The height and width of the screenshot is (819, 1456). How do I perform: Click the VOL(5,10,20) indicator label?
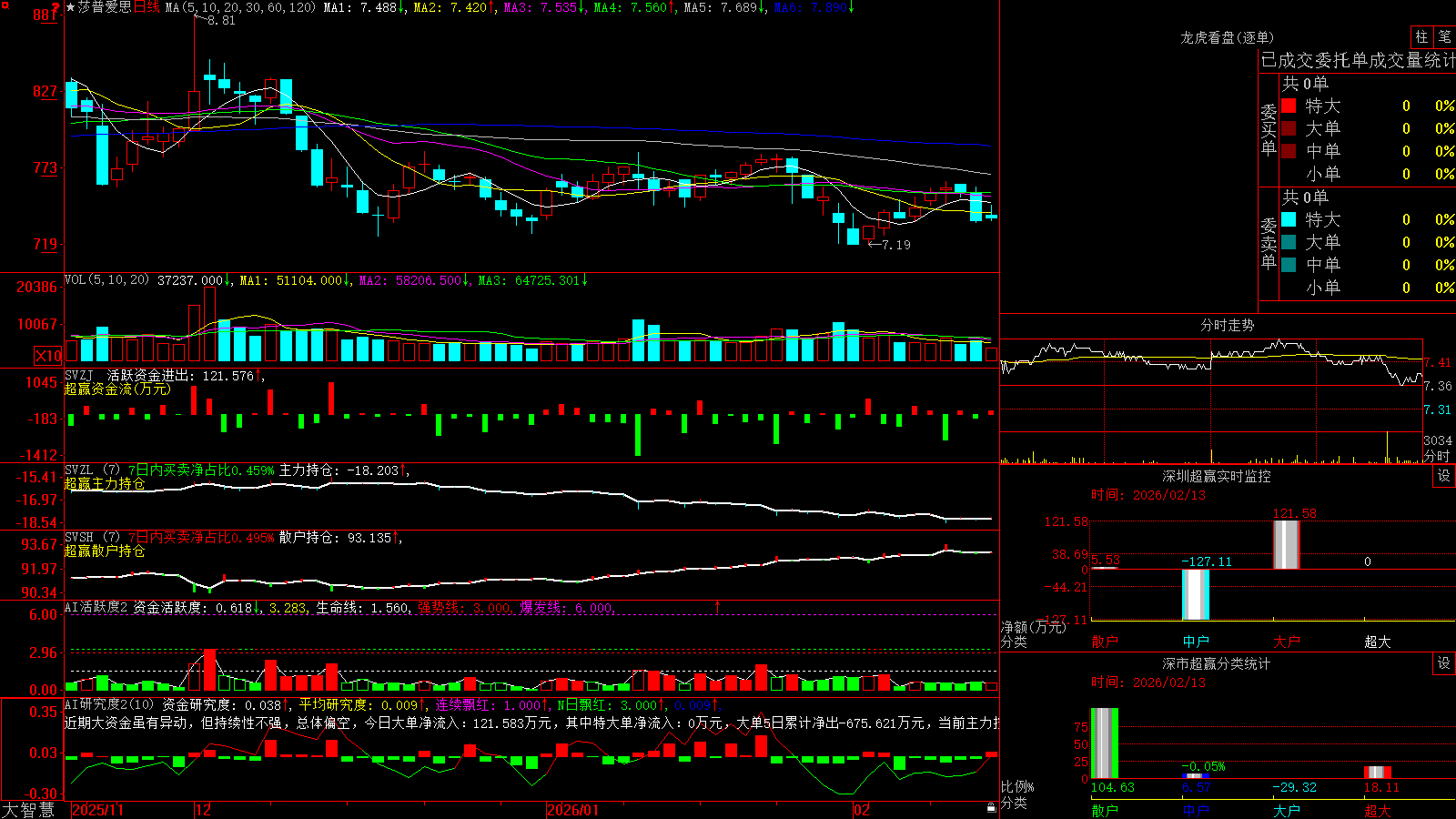pos(106,280)
